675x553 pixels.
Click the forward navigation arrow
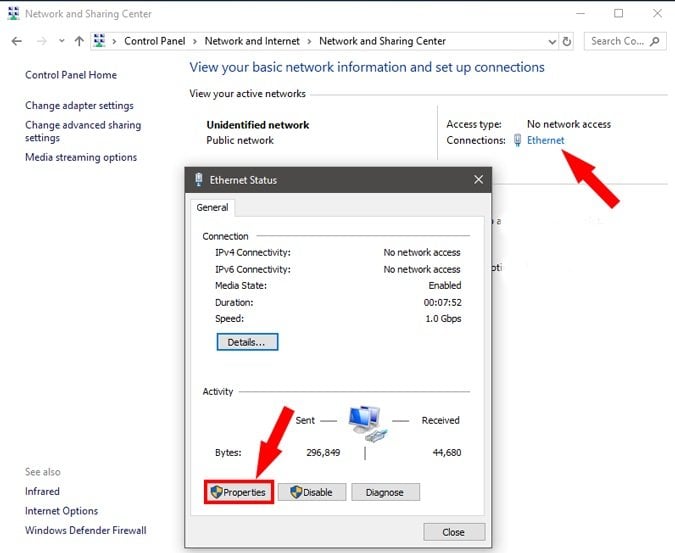point(42,41)
